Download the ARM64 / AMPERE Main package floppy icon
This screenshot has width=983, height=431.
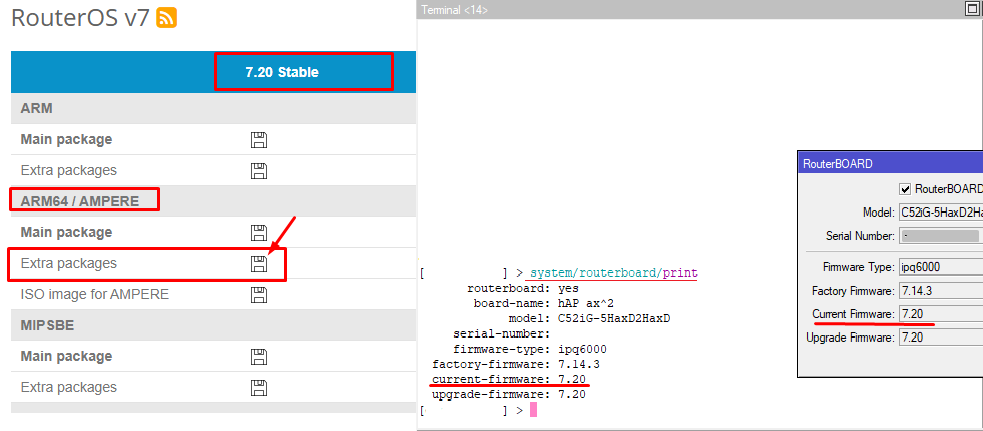[x=258, y=233]
